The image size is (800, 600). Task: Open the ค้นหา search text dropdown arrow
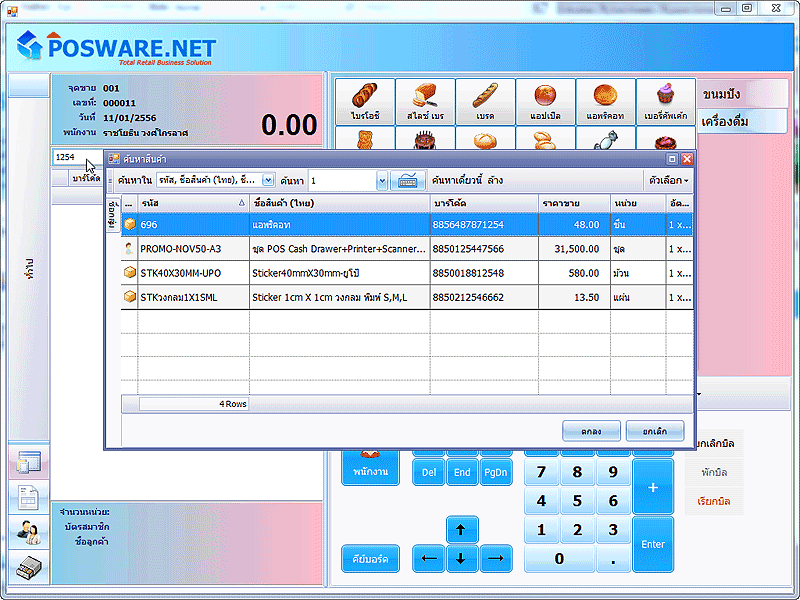pos(382,181)
